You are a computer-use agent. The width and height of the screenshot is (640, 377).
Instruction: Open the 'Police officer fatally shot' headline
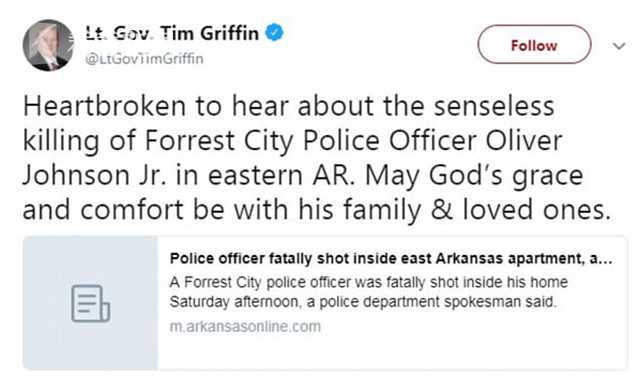[391, 258]
